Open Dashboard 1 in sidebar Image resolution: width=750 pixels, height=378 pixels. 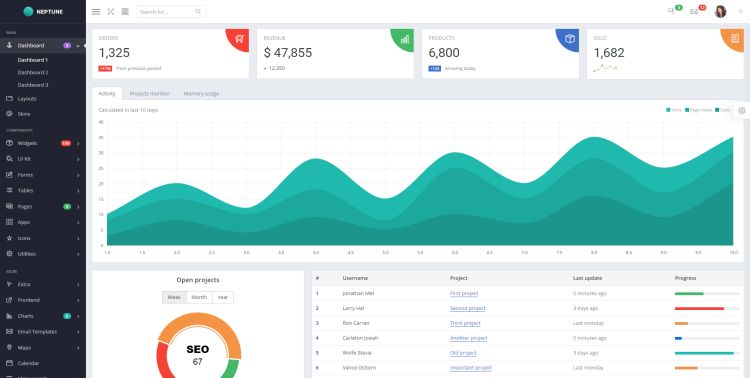(x=33, y=60)
